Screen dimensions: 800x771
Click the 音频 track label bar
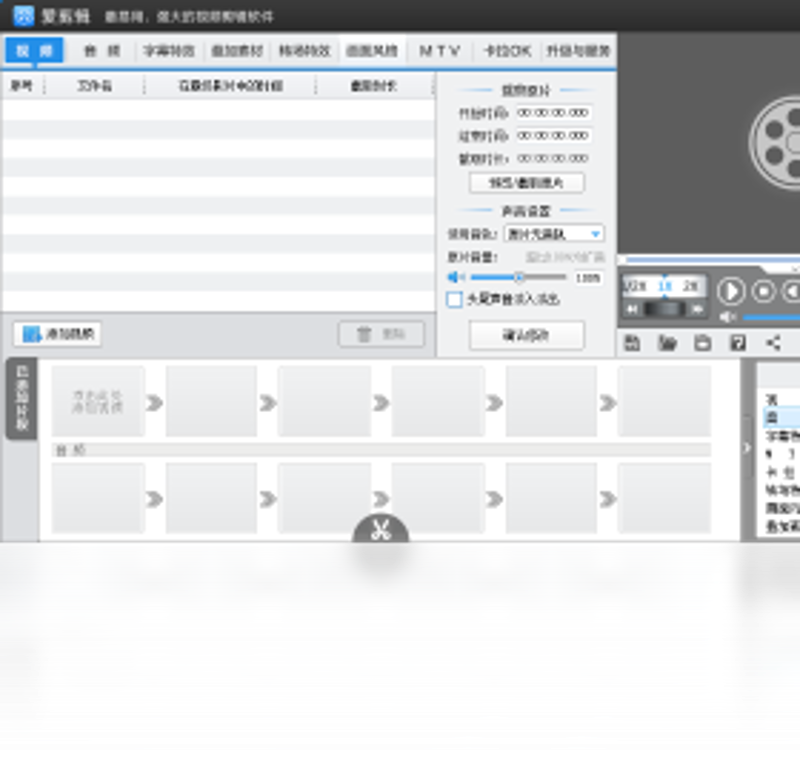click(381, 450)
